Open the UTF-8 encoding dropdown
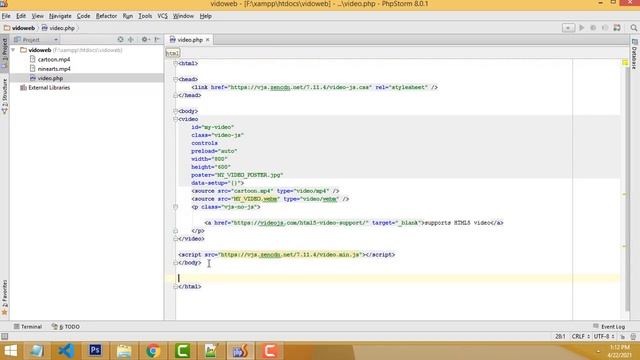The height and width of the screenshot is (360, 640). 604,336
